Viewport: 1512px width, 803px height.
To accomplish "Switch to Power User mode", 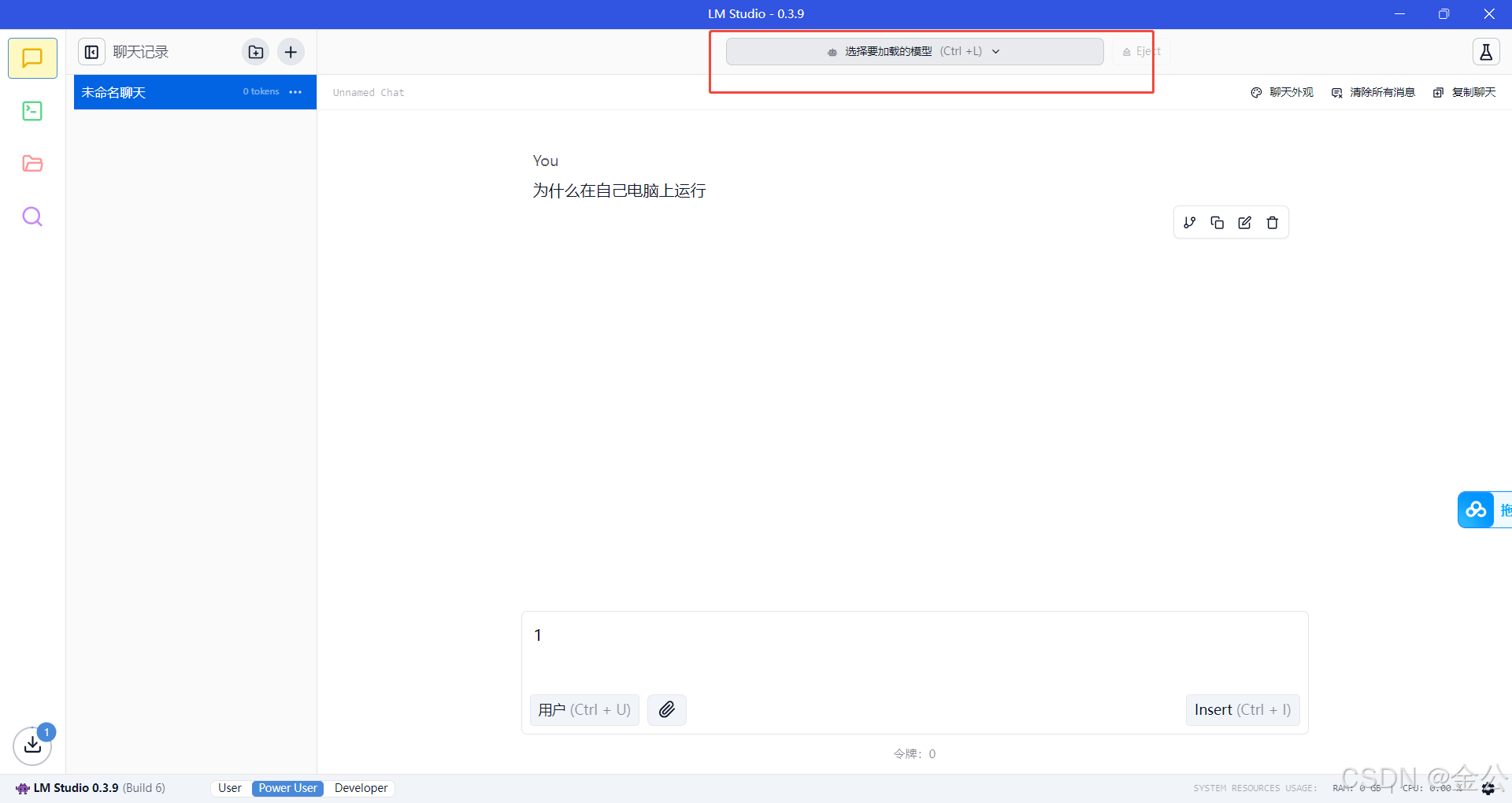I will tap(288, 788).
